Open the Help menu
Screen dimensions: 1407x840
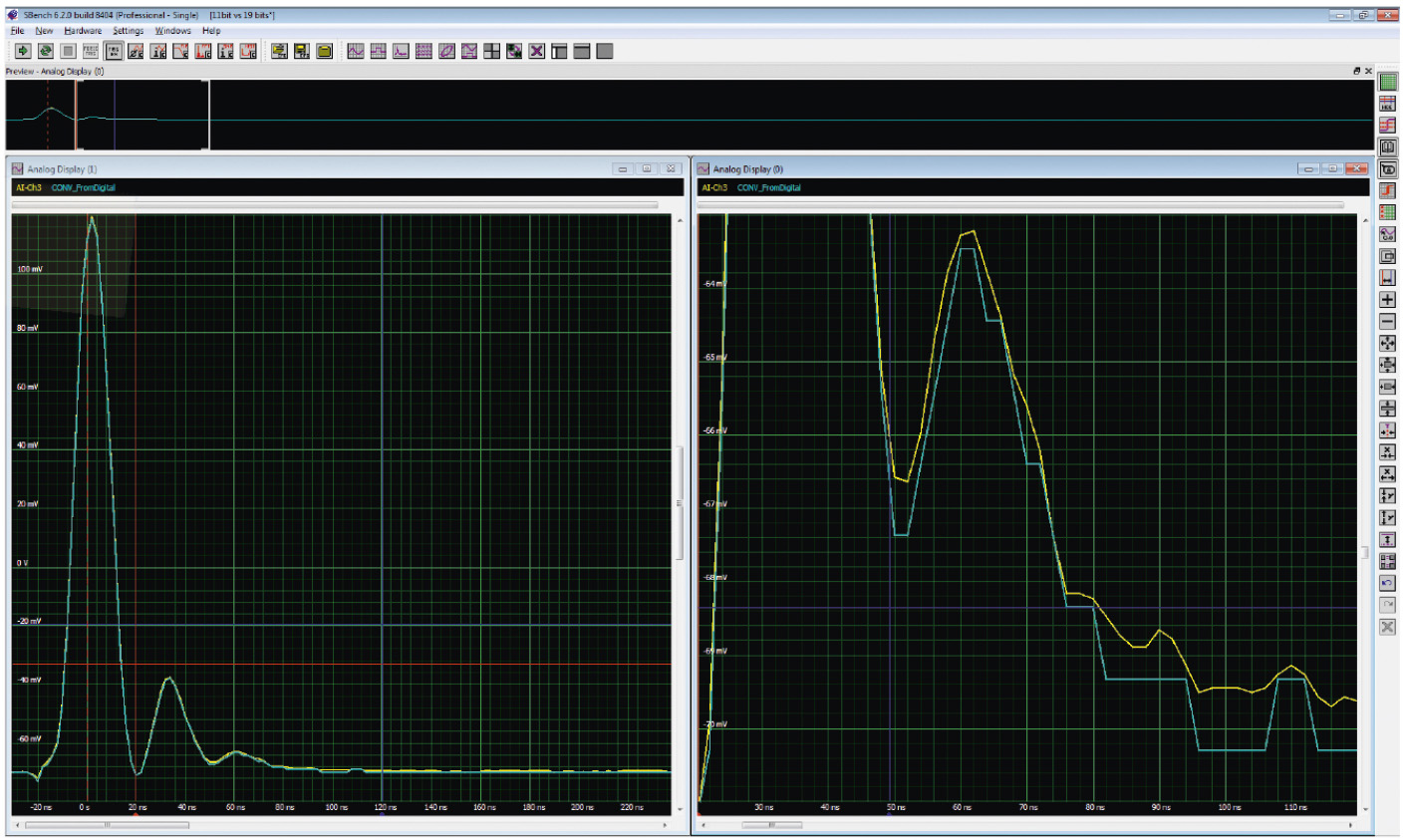(x=211, y=31)
